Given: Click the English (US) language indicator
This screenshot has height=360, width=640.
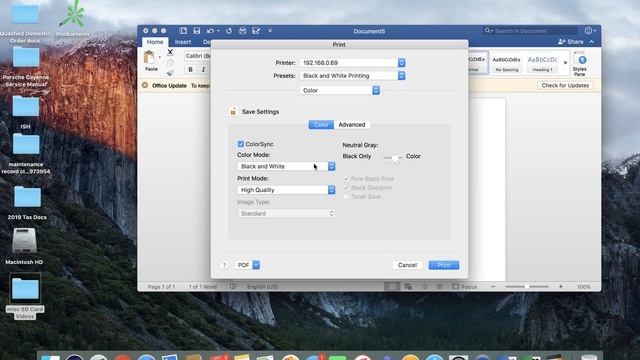Looking at the screenshot, I should click(262, 287).
